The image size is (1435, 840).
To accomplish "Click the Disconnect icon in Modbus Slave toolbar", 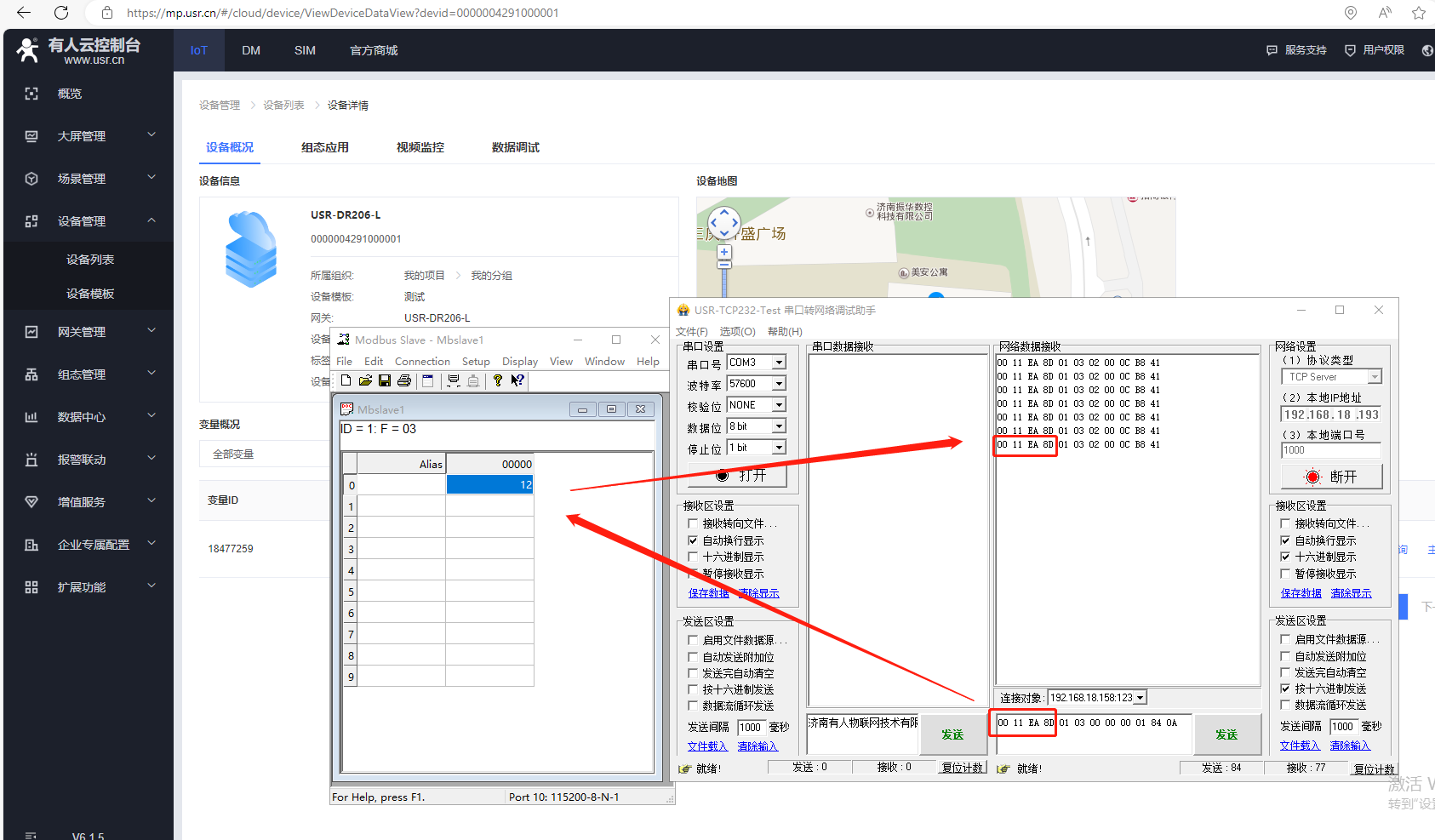I will click(x=473, y=380).
